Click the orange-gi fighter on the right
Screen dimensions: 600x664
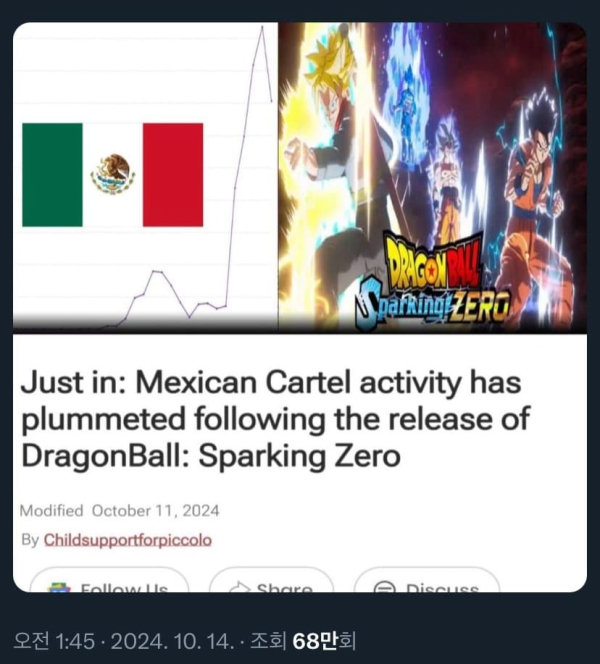click(536, 212)
